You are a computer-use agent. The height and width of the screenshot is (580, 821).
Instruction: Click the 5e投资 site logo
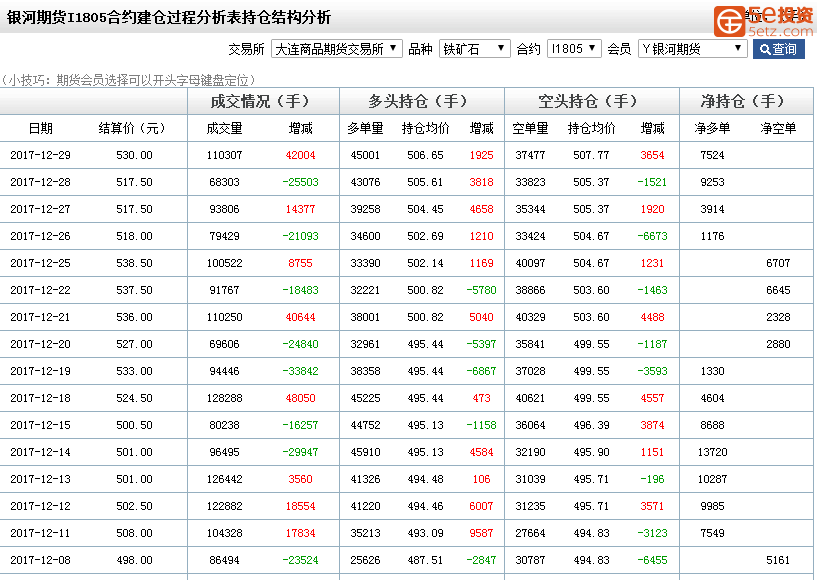pyautogui.click(x=764, y=21)
